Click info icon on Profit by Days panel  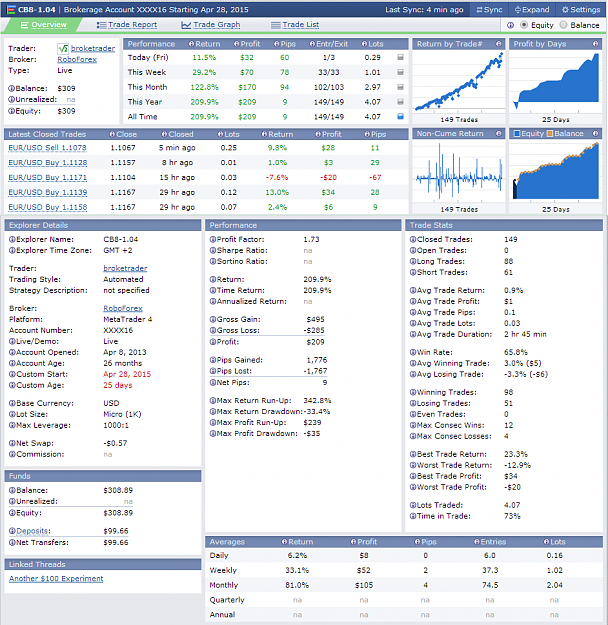(x=595, y=44)
